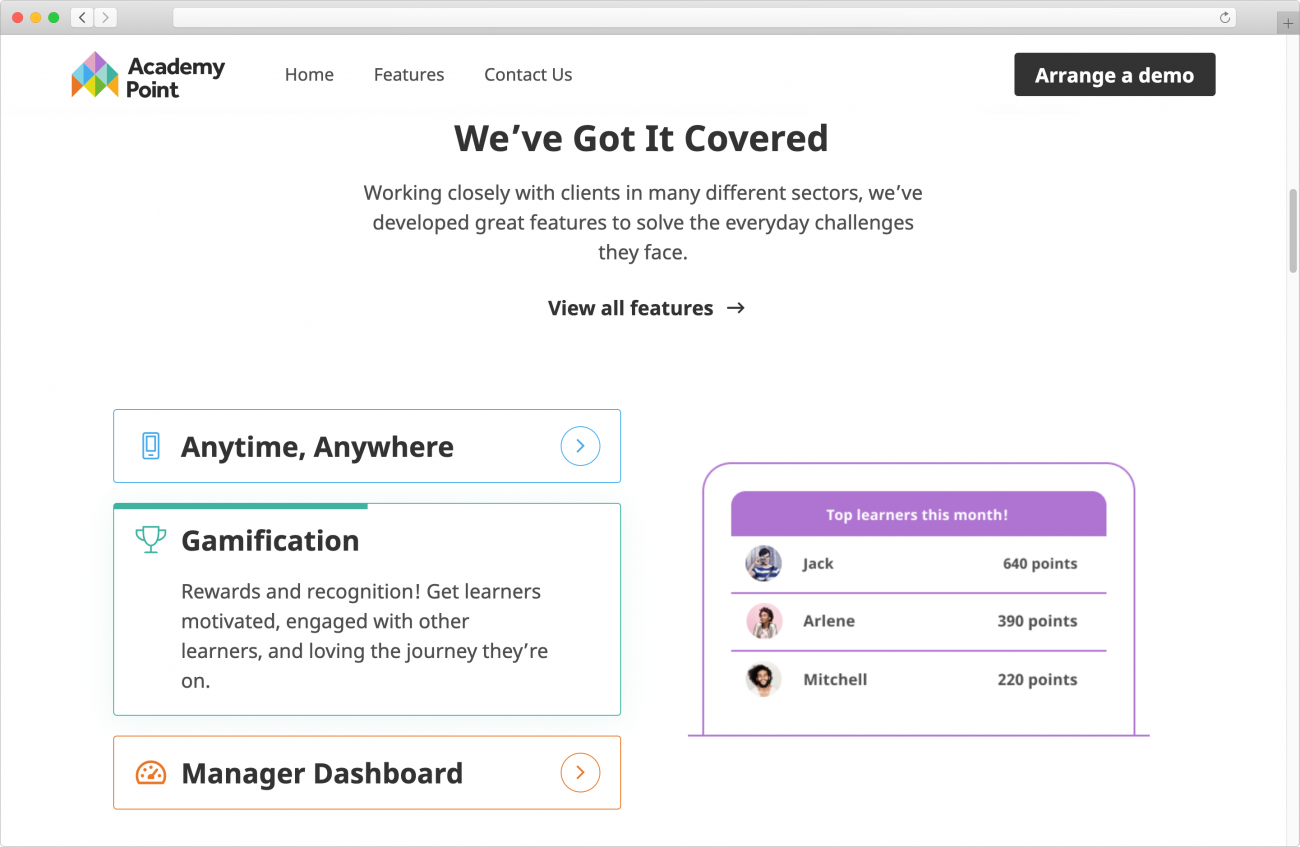Collapse the Gamification feature description
The image size is (1300, 847).
[x=270, y=540]
